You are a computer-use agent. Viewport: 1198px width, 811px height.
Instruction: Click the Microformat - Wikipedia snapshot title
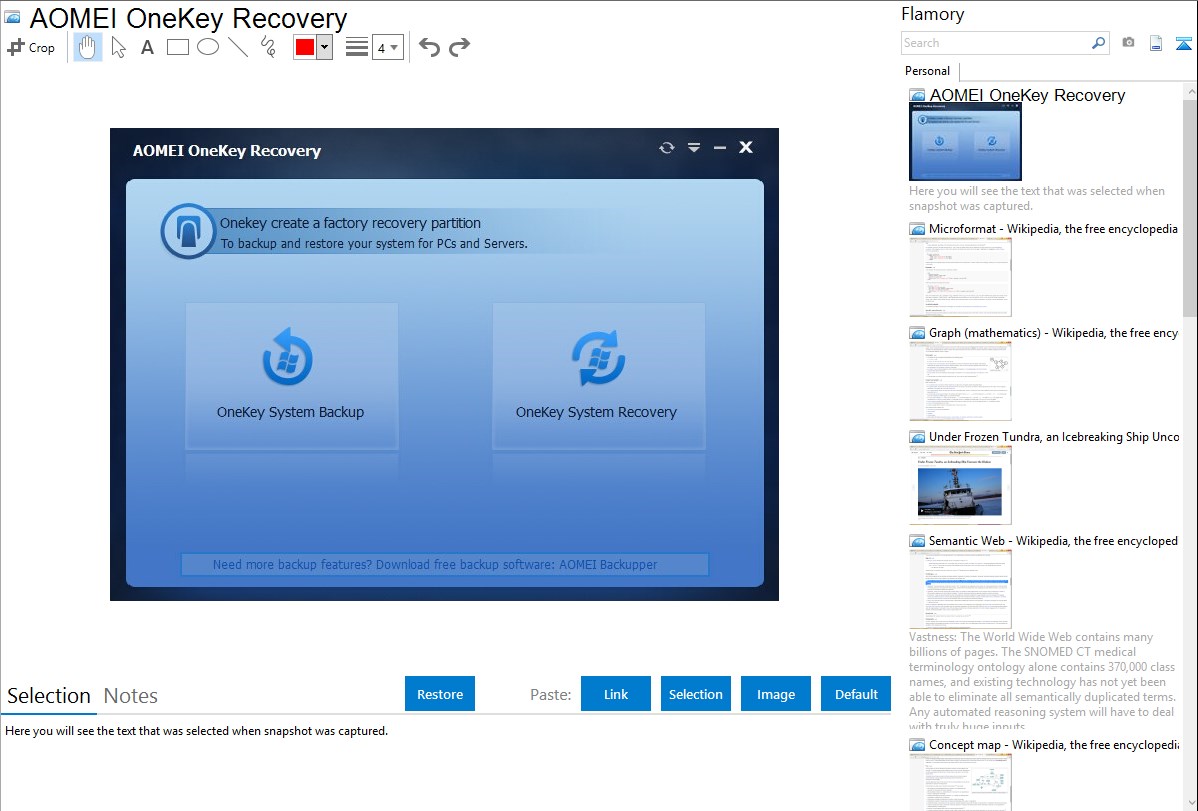coord(1053,229)
